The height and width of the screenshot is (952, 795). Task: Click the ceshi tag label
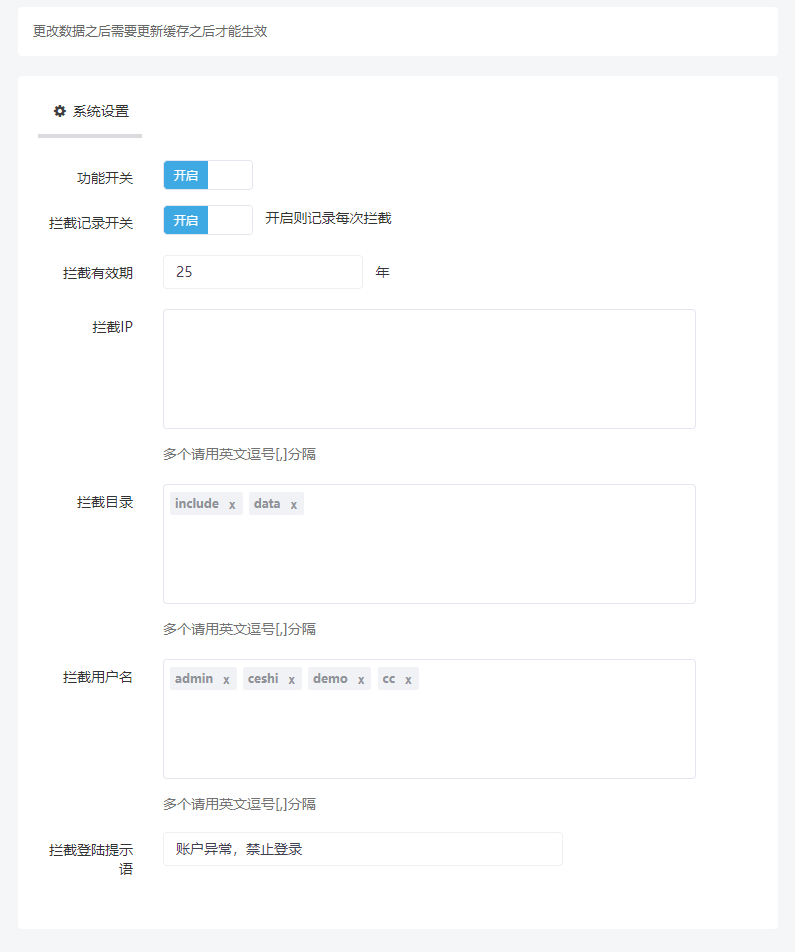263,679
